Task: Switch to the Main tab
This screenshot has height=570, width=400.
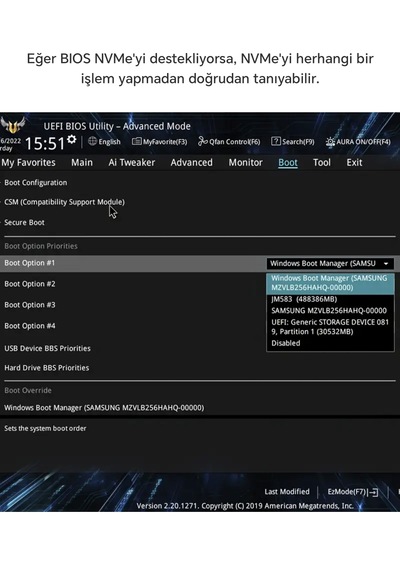Action: 82,162
